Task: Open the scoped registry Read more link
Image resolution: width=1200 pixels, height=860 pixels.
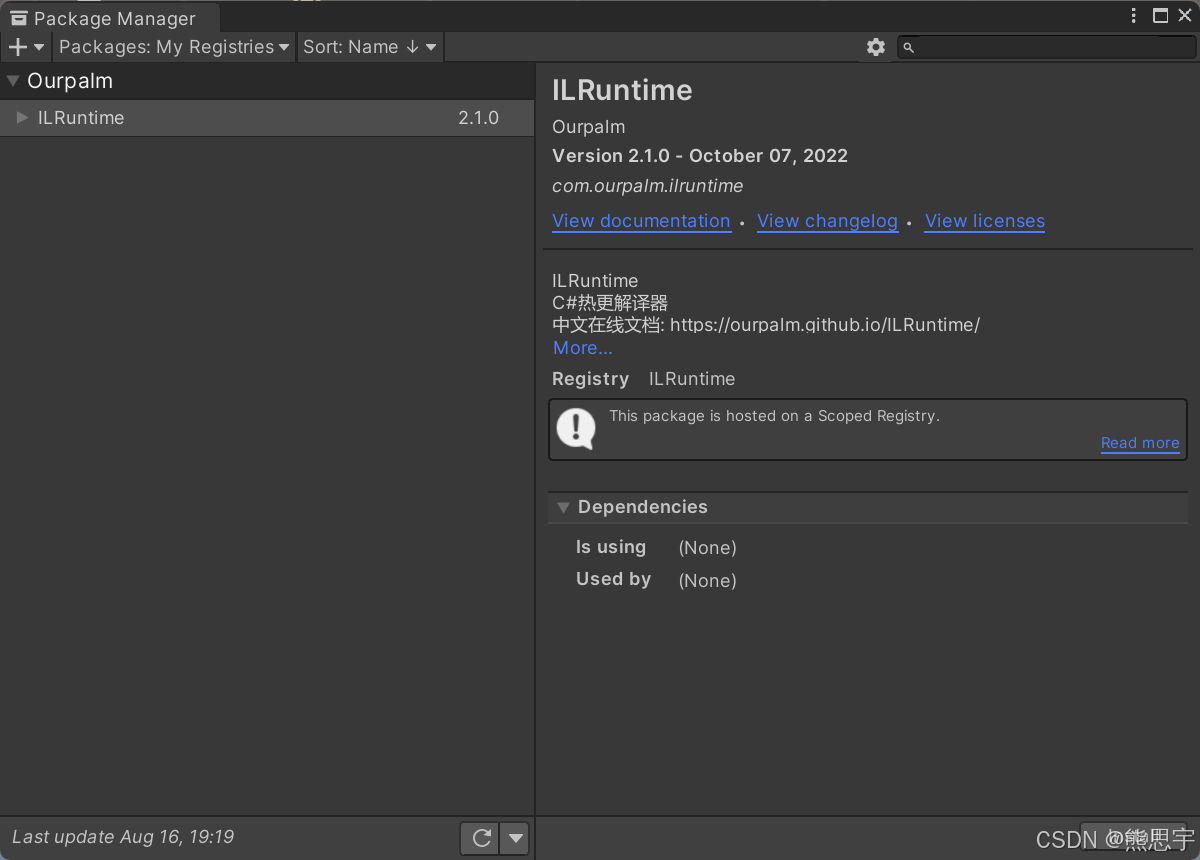Action: (1140, 443)
